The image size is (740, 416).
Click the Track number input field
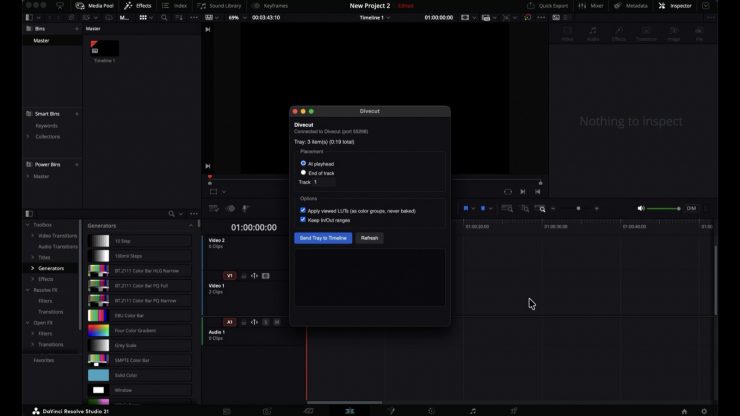(324, 182)
